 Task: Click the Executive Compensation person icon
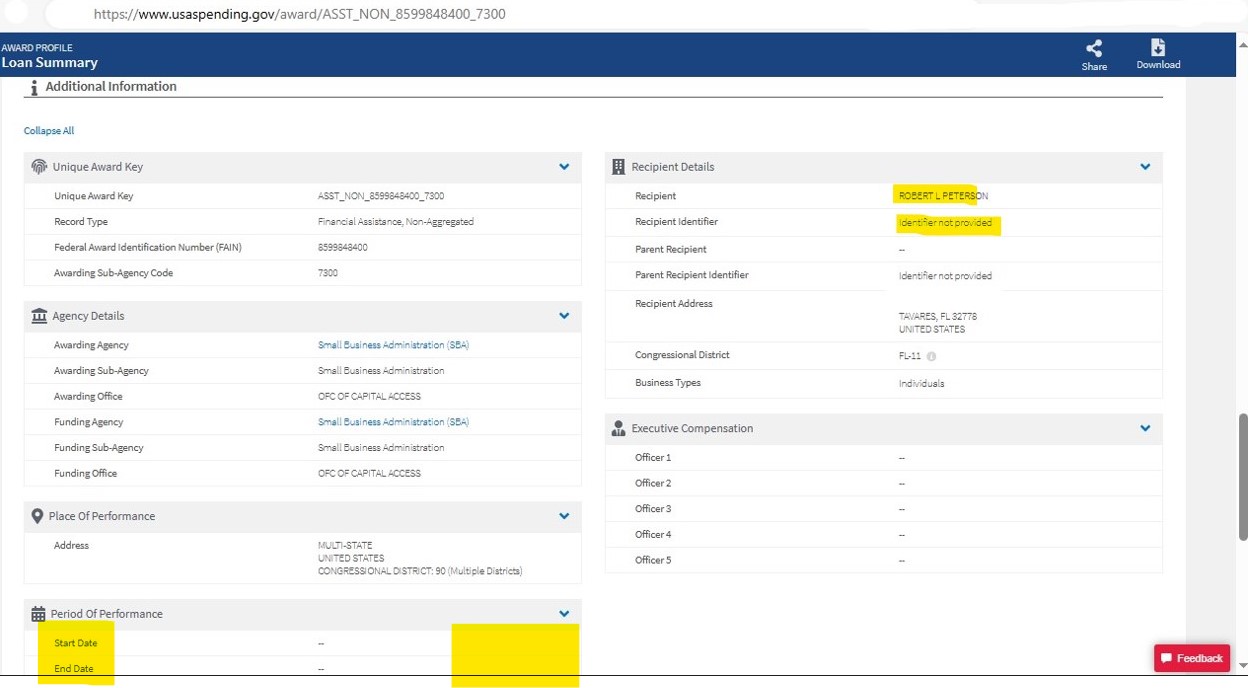618,428
